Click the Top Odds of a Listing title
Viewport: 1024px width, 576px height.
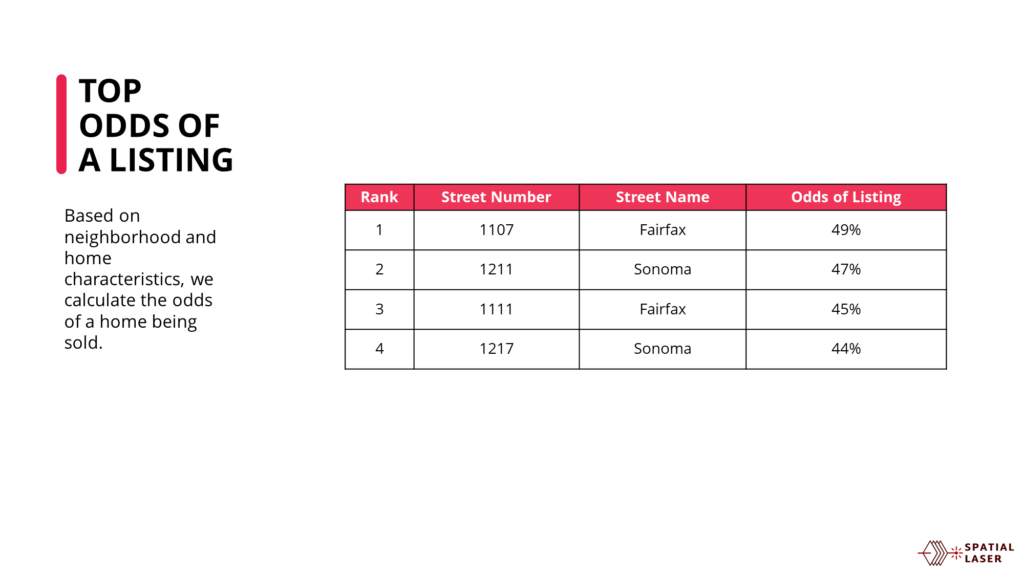click(x=155, y=125)
